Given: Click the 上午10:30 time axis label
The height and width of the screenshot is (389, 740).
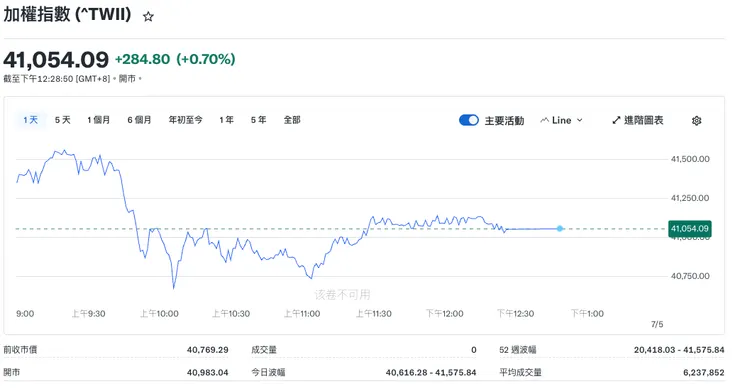Looking at the screenshot, I should 231,314.
